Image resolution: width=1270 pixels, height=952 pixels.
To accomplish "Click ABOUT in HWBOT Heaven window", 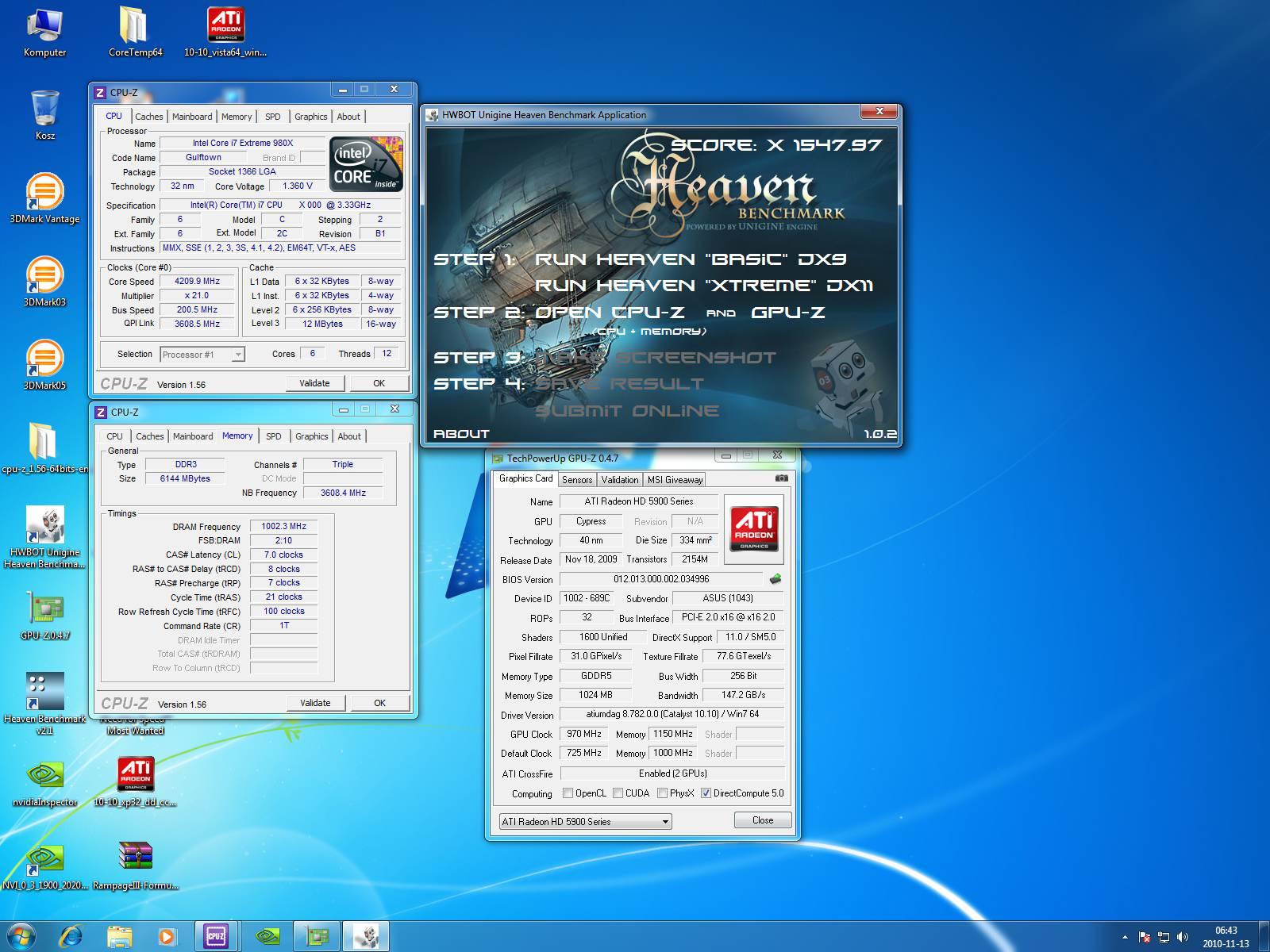I will [x=461, y=433].
